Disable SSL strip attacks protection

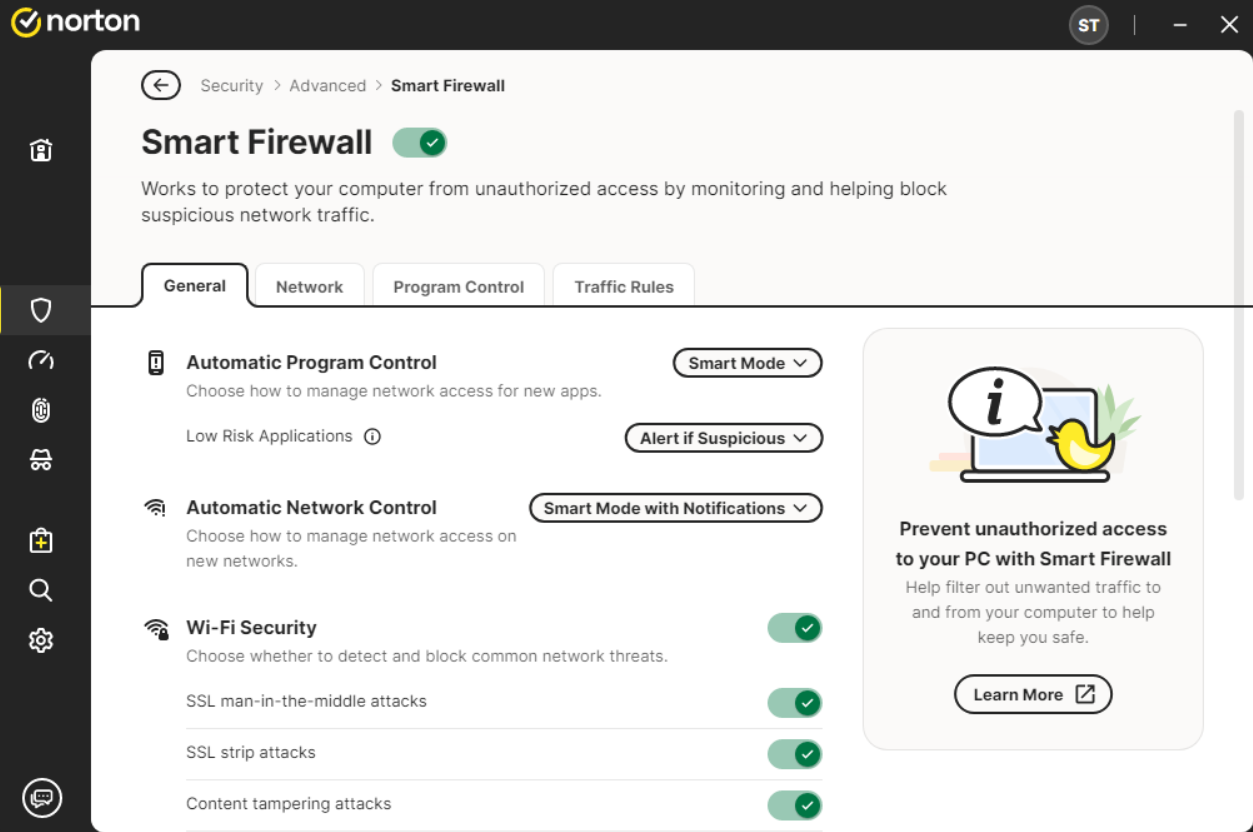coord(794,754)
